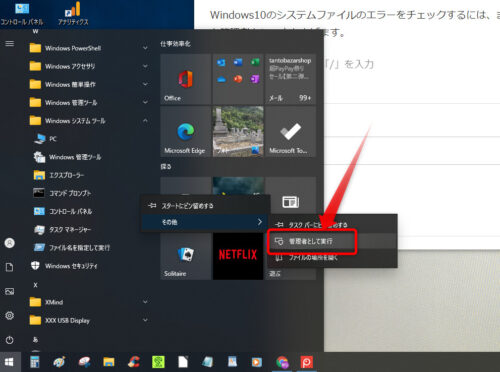This screenshot has width=500, height=372.
Task: Launch the Solitaire tile
Action: tap(185, 256)
